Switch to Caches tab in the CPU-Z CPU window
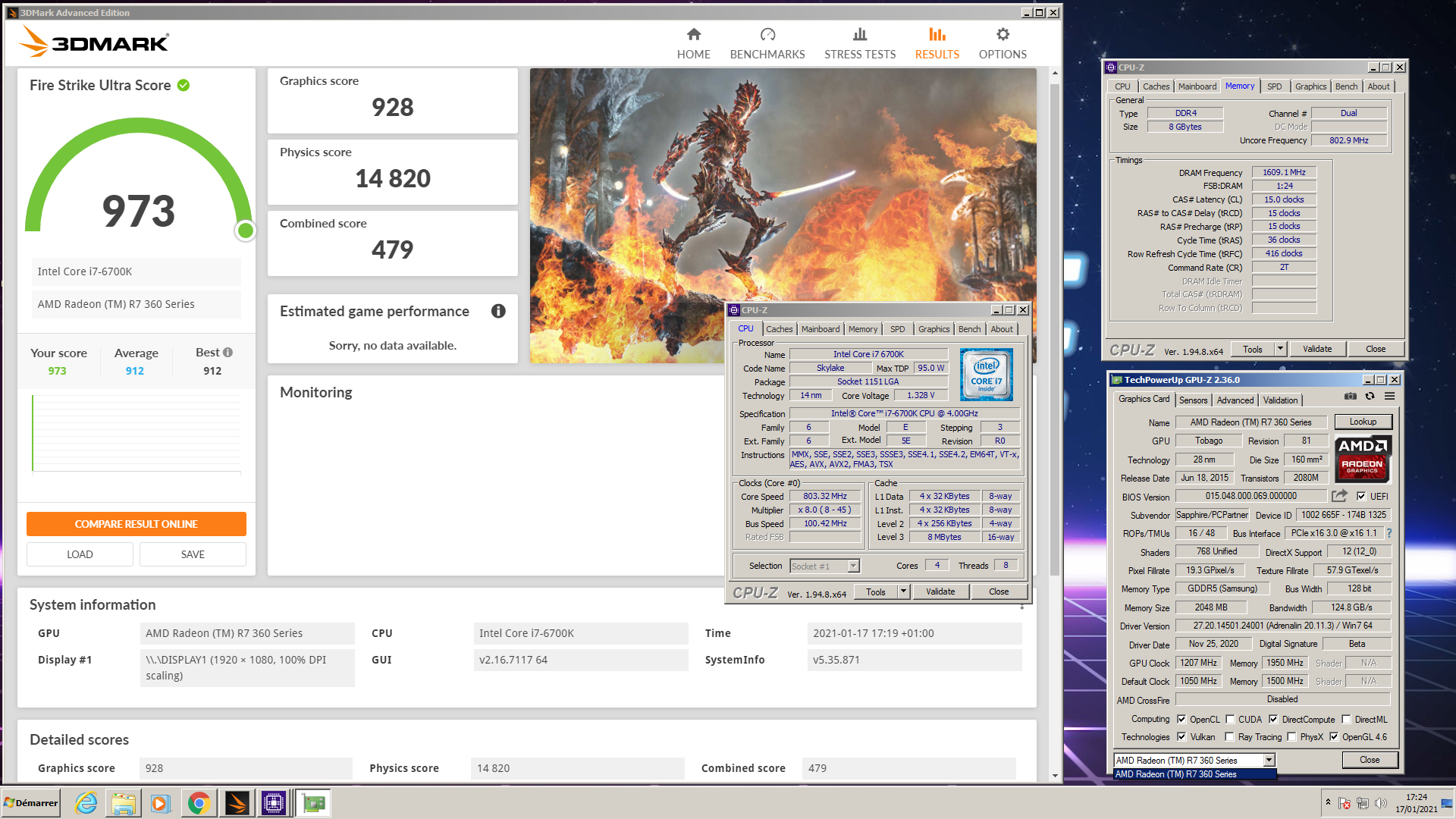This screenshot has height=819, width=1456. click(x=779, y=329)
